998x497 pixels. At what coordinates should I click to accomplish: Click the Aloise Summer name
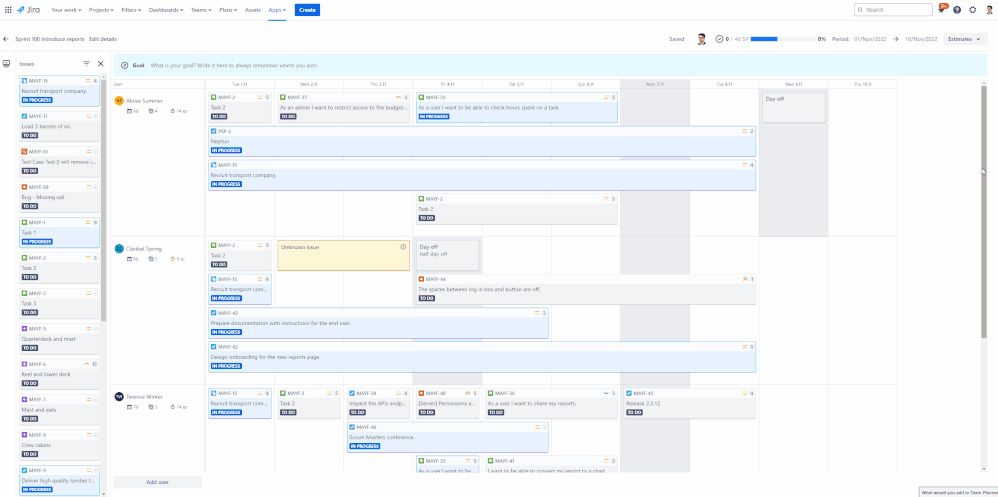pyautogui.click(x=144, y=101)
